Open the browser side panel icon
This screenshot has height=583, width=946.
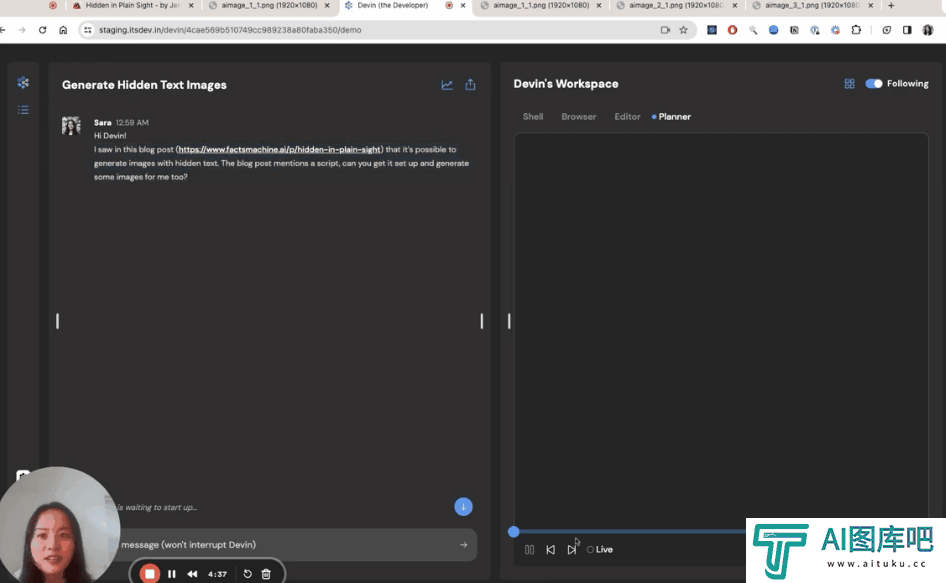pos(907,30)
